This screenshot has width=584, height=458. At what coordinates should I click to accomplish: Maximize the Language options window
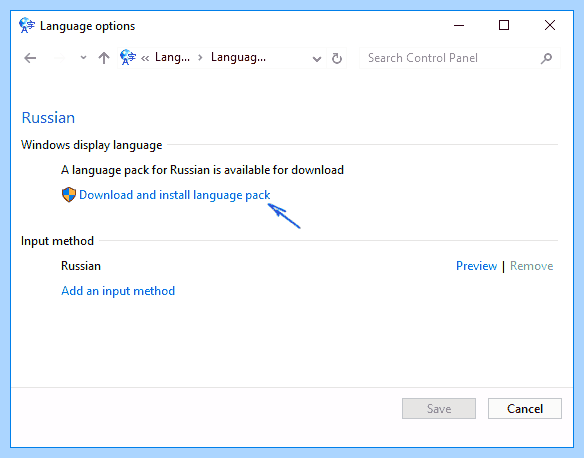504,25
